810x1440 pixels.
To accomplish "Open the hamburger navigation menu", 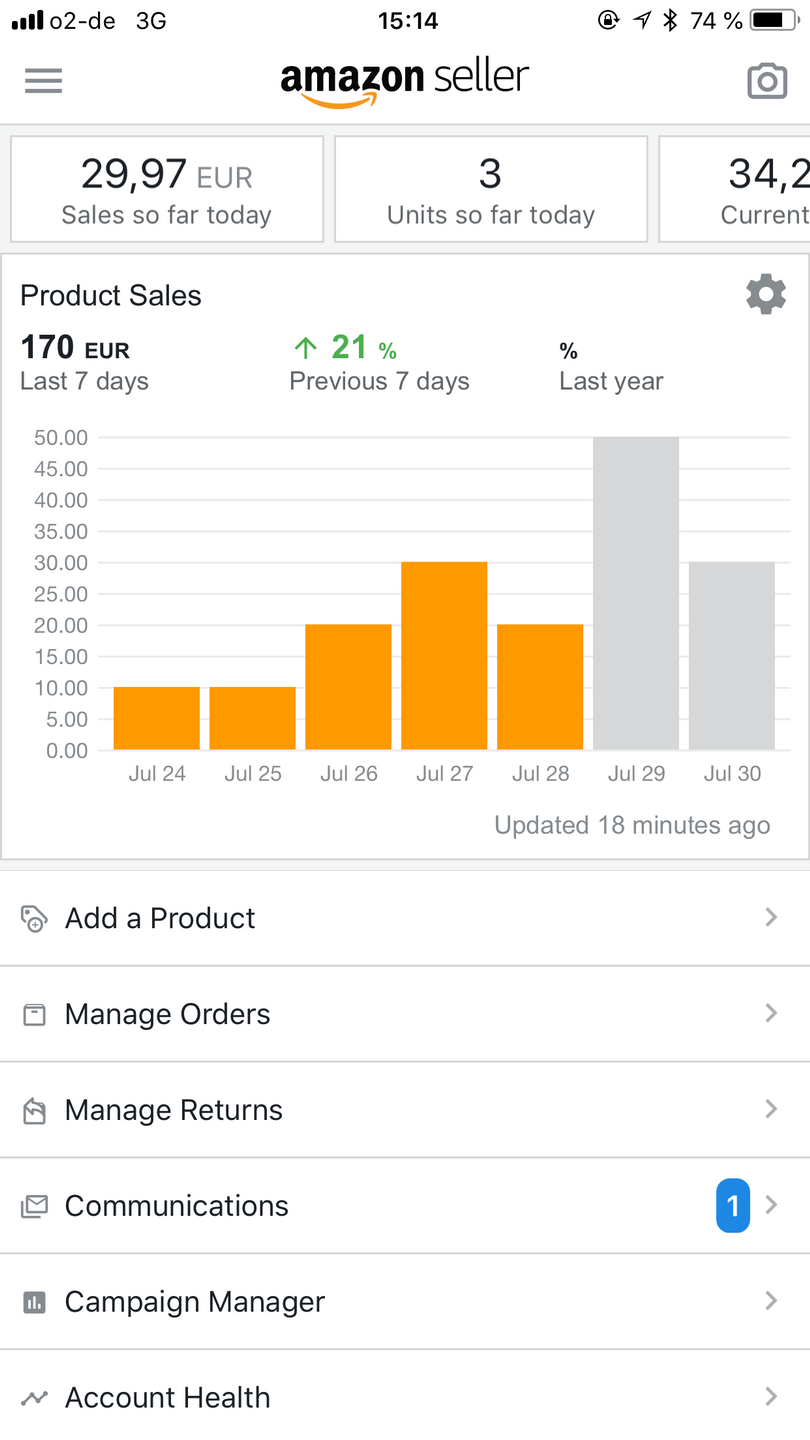I will coord(44,81).
